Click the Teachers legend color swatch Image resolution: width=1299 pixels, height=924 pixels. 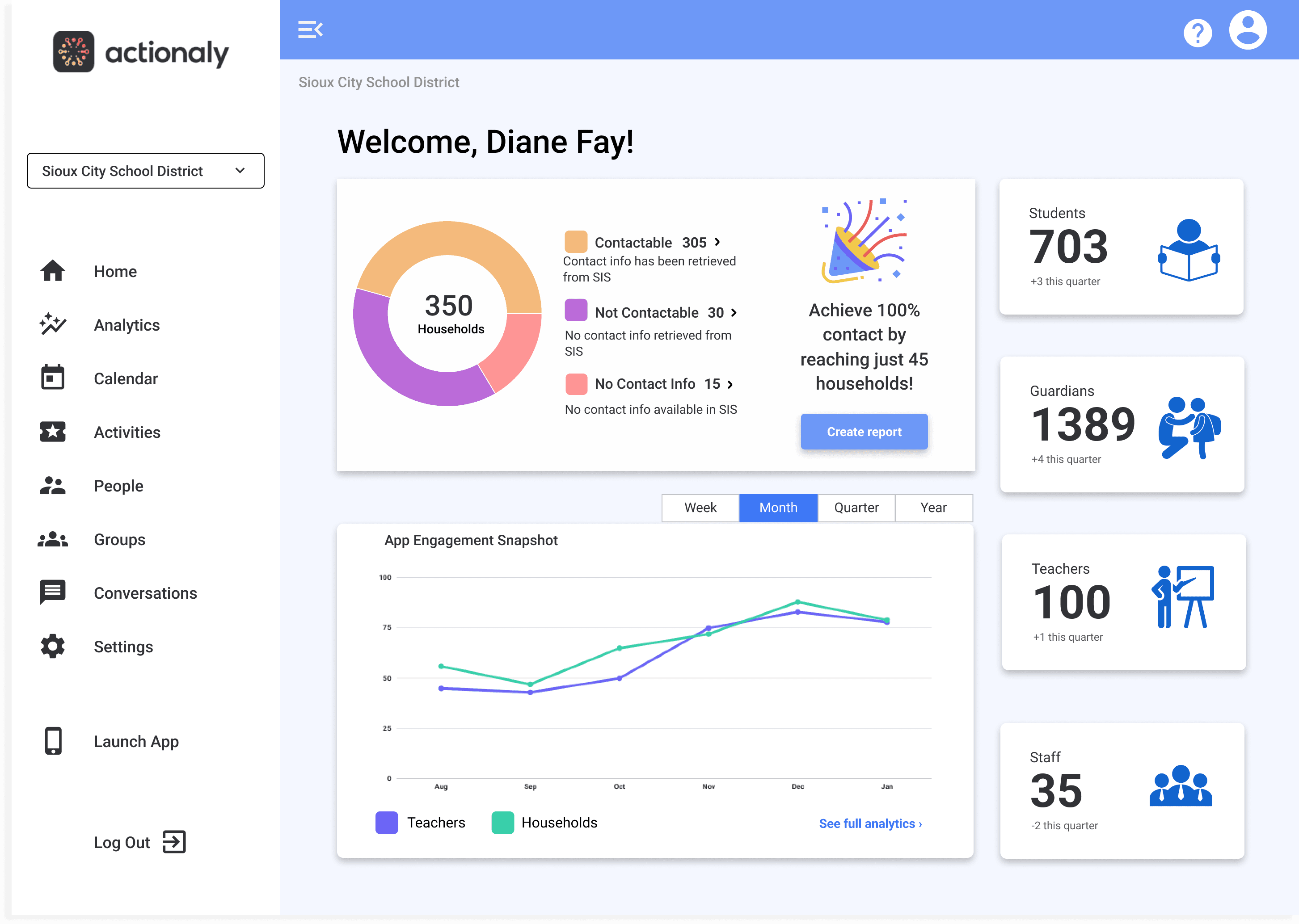click(x=387, y=823)
